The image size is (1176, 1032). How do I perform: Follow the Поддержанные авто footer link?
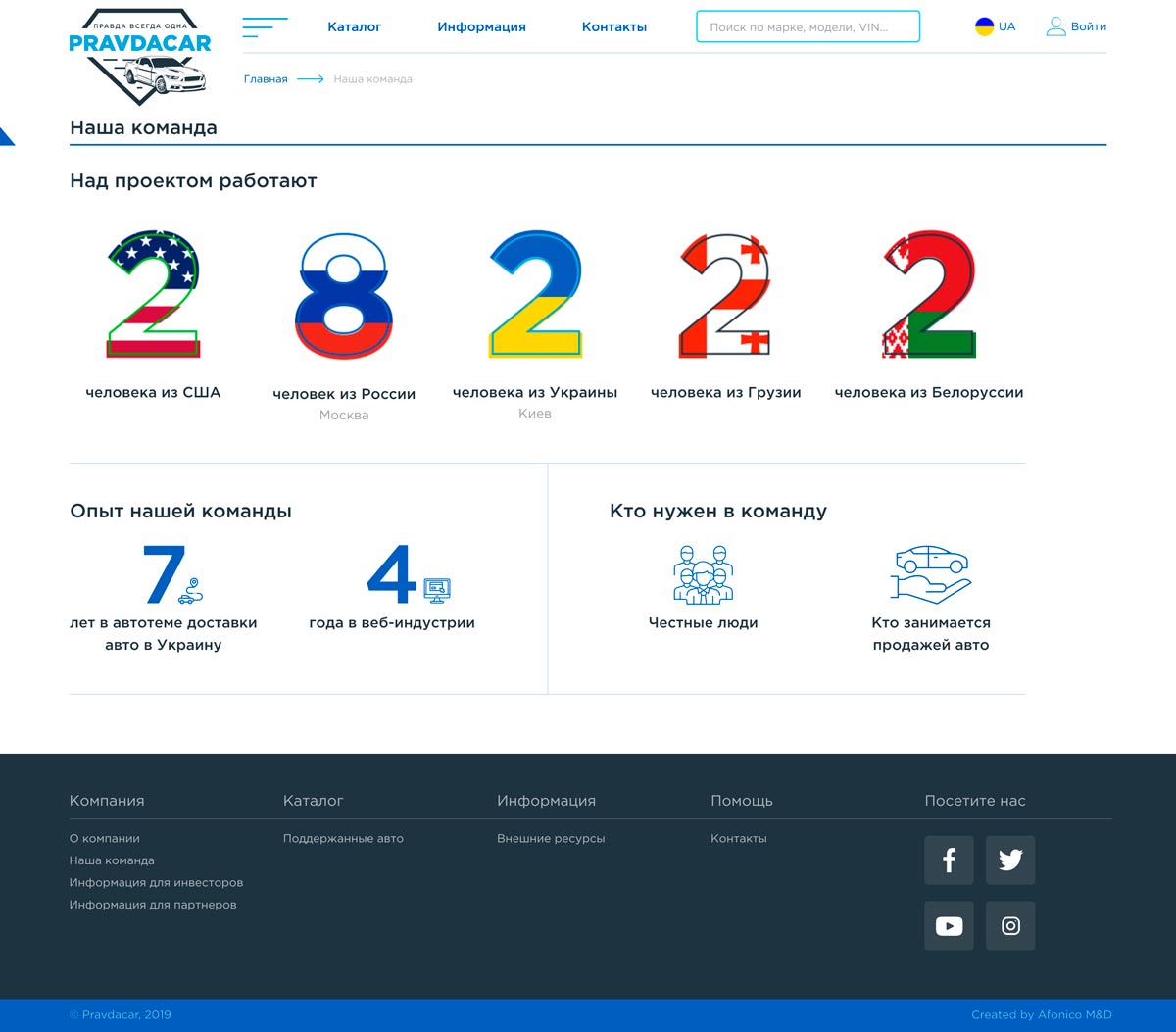click(x=343, y=838)
